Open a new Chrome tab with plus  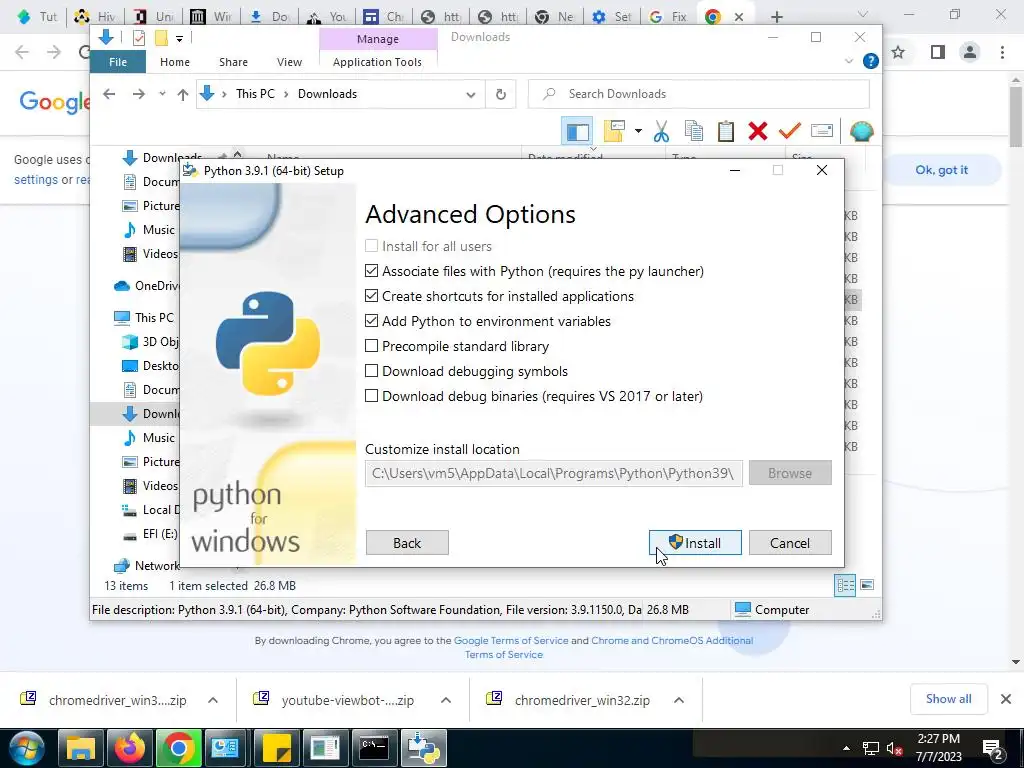coord(776,17)
